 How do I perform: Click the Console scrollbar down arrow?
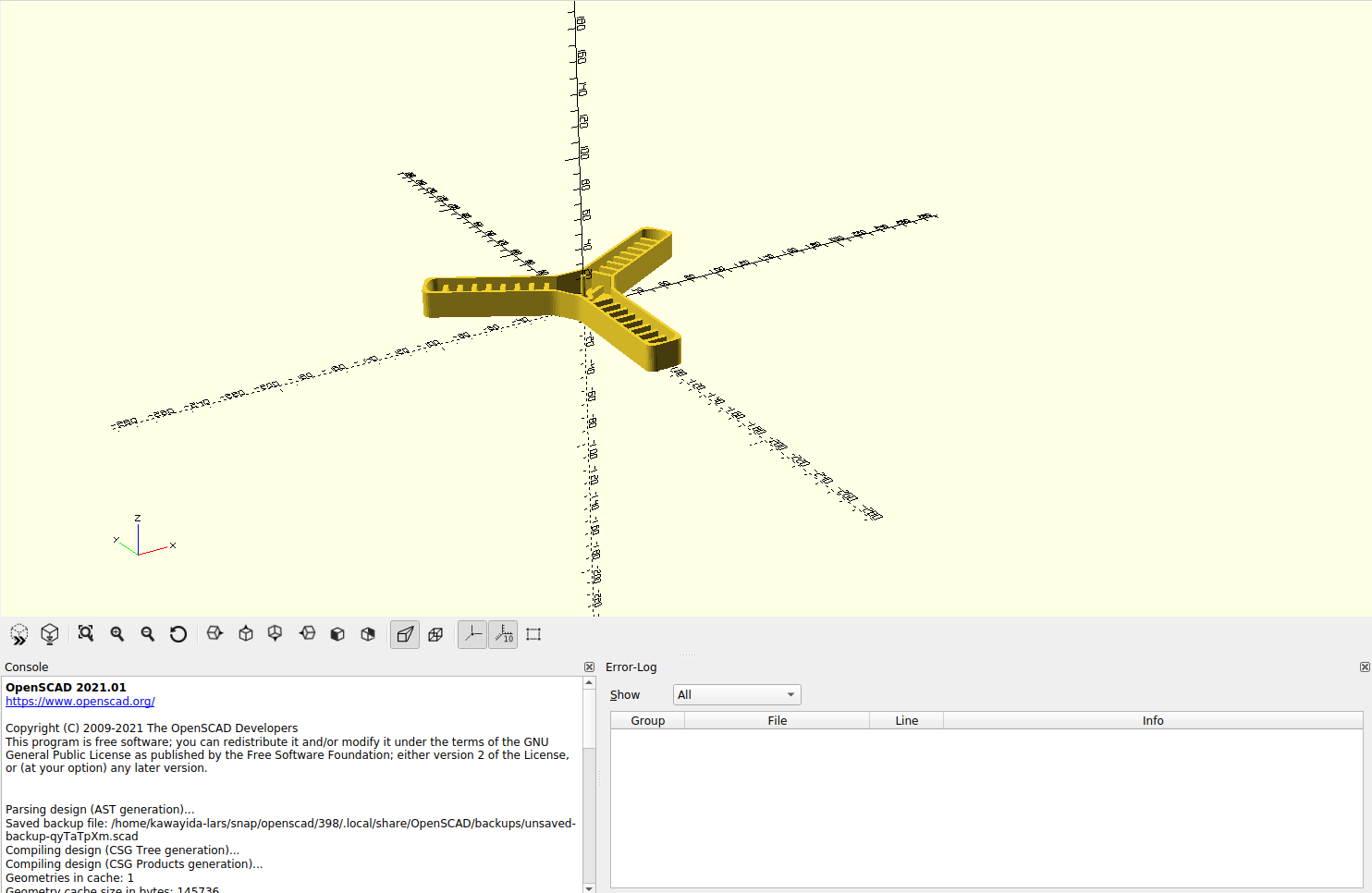[x=589, y=887]
